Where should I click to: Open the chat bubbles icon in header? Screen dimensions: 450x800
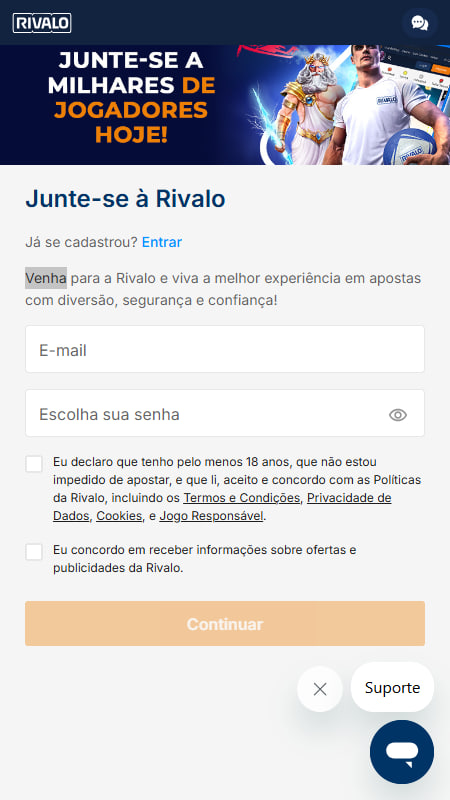[x=419, y=23]
